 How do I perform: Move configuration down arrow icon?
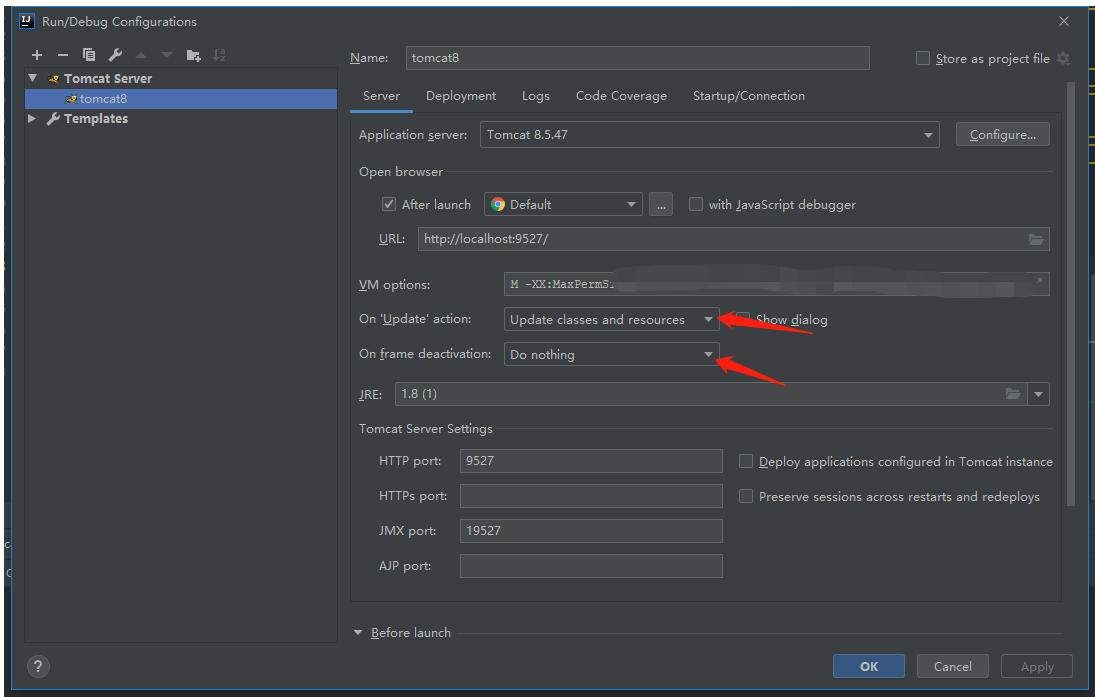pyautogui.click(x=167, y=55)
